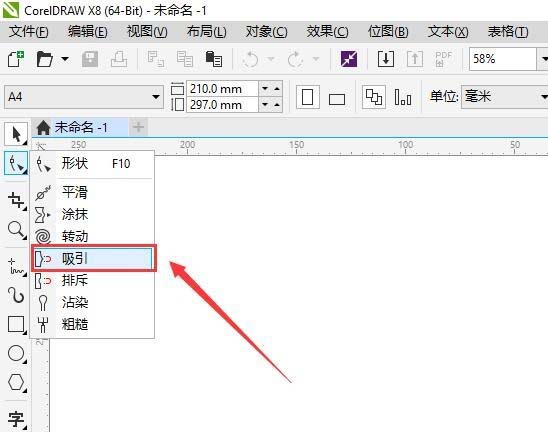Select Portrait page orientation

pyautogui.click(x=308, y=97)
